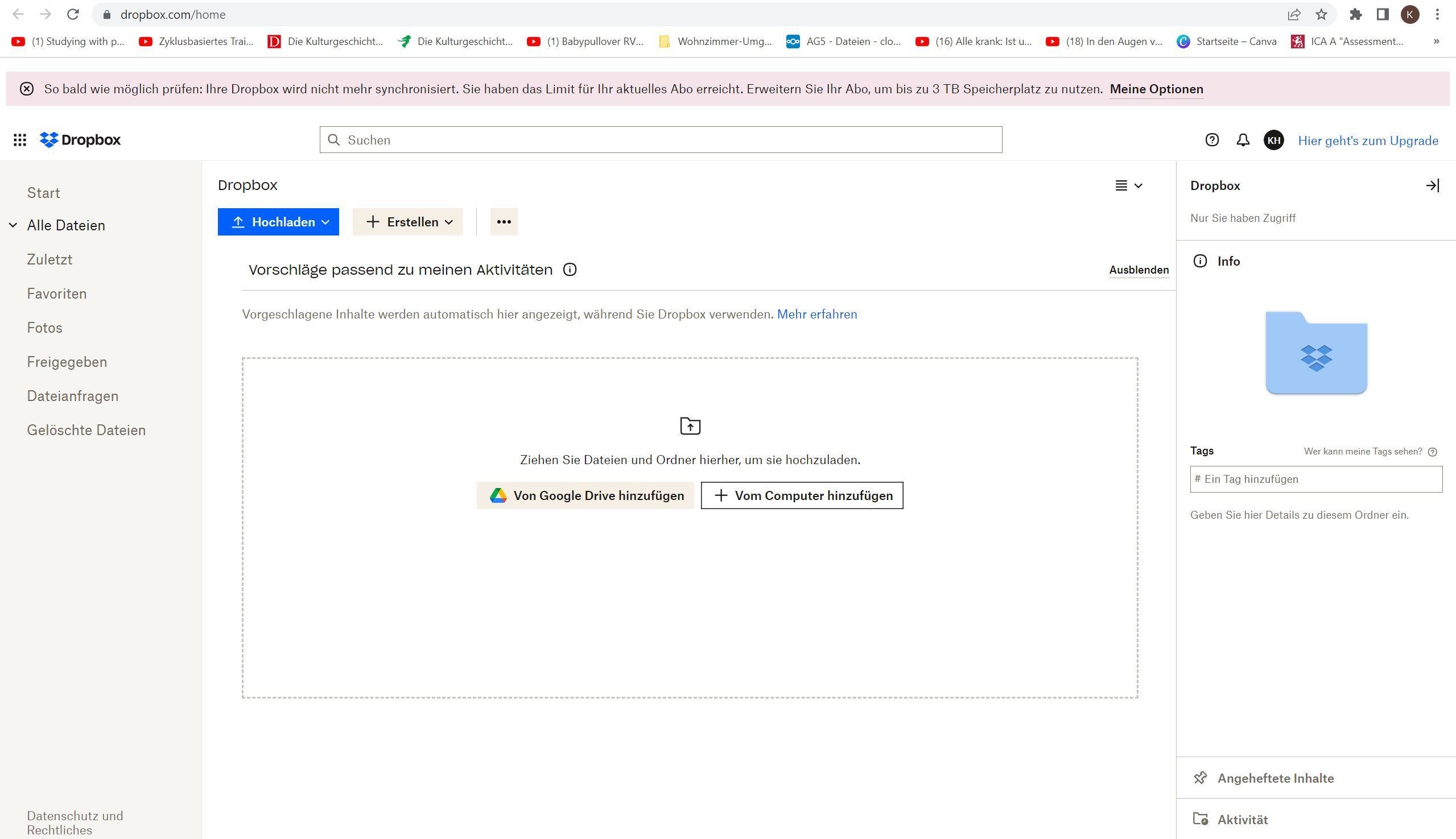Screen dimensions: 1456x839
Task: Bookmark this page with the star
Action: 1321,14
